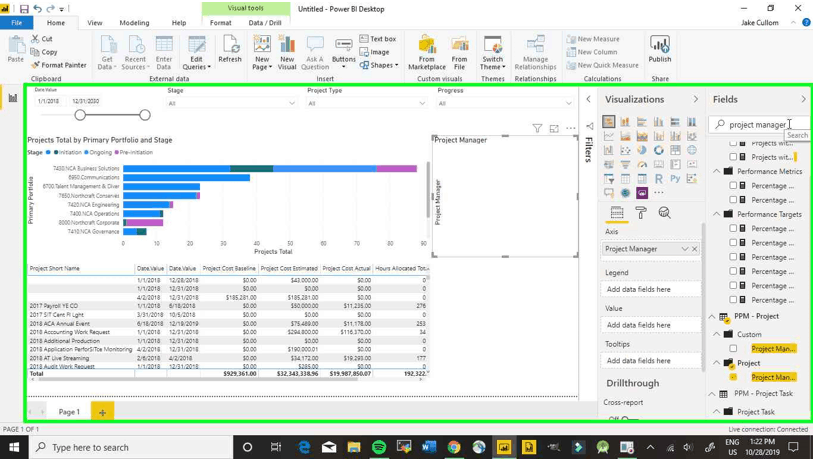Insert a Text box
This screenshot has height=460, width=814.
(378, 39)
